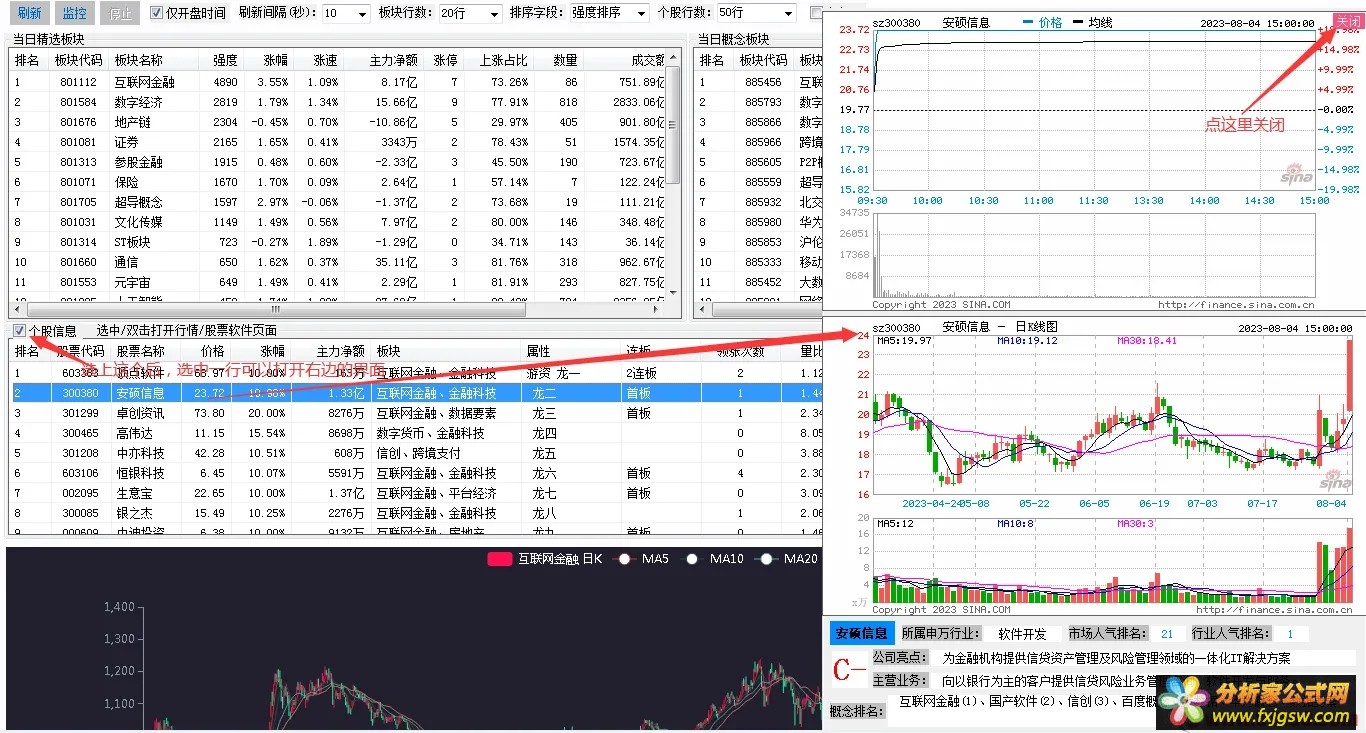The image size is (1366, 733).
Task: Click the 量比 column header in stock table
Action: [807, 351]
